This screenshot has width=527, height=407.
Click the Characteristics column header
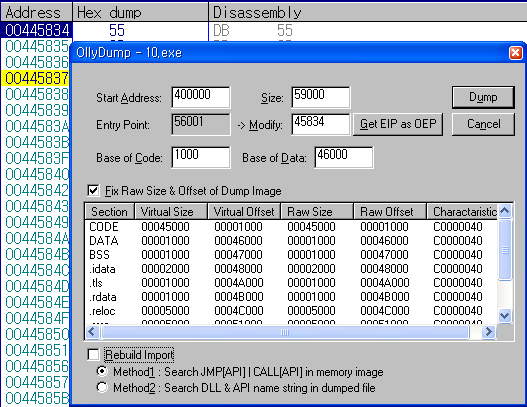tap(462, 212)
